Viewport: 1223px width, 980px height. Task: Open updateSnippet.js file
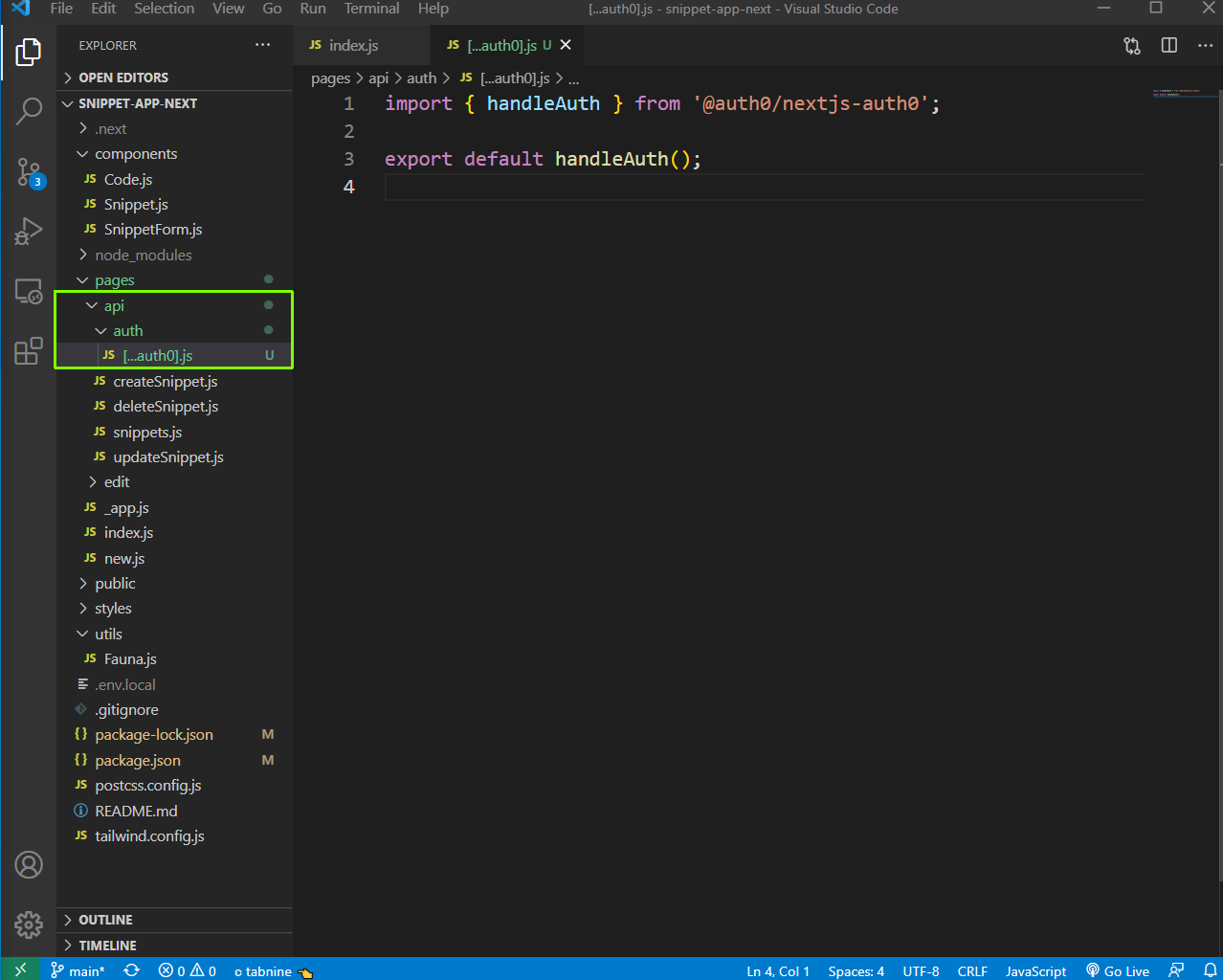coord(174,457)
